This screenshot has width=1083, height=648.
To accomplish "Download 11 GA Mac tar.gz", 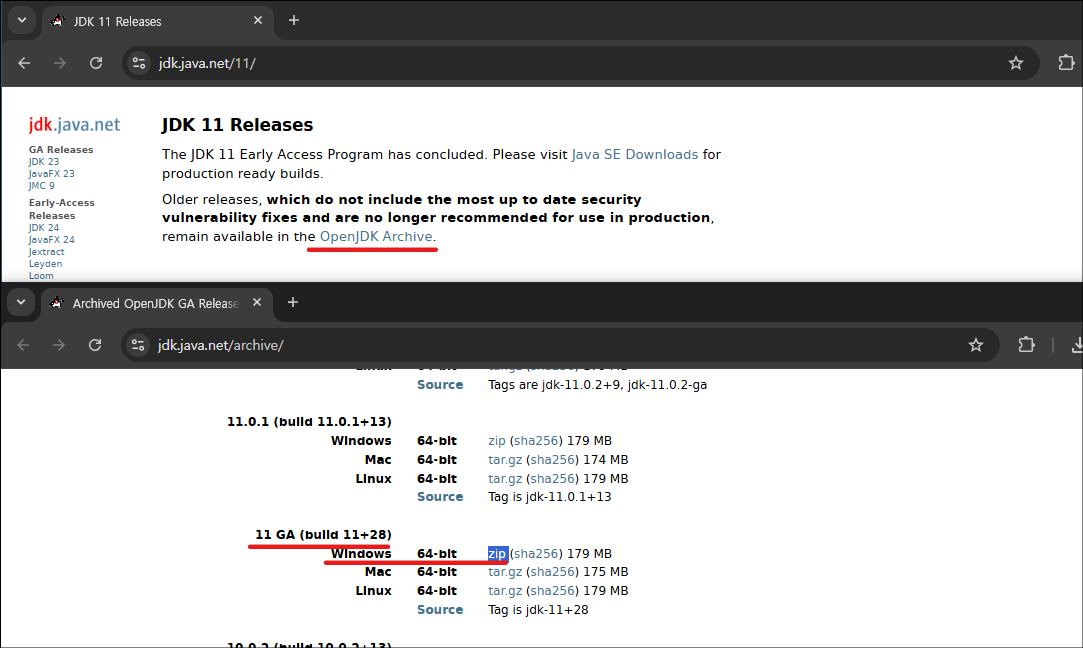I will [505, 571].
